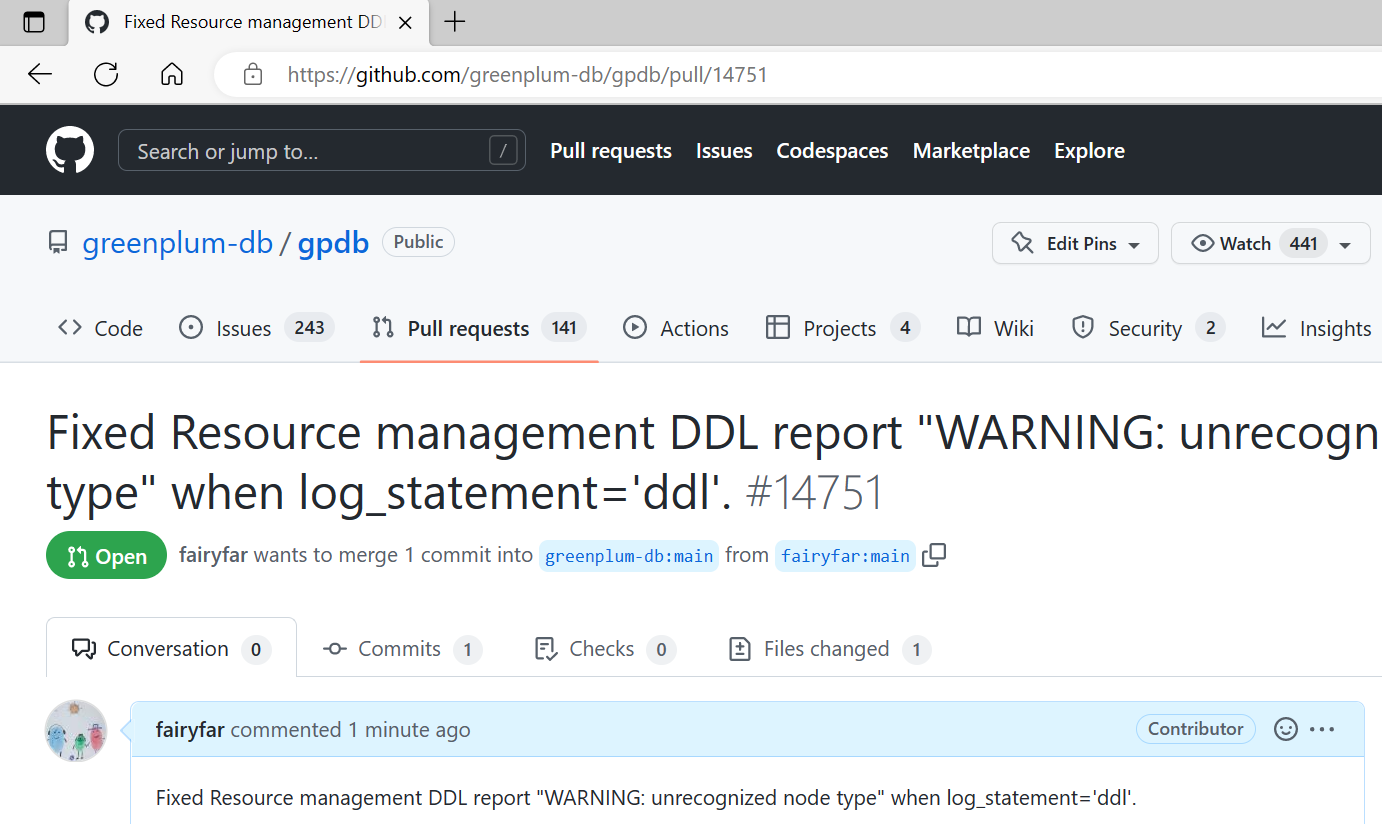Screen dimensions: 1382x824
Task: Open Pull requests in top navigation
Action: (611, 151)
